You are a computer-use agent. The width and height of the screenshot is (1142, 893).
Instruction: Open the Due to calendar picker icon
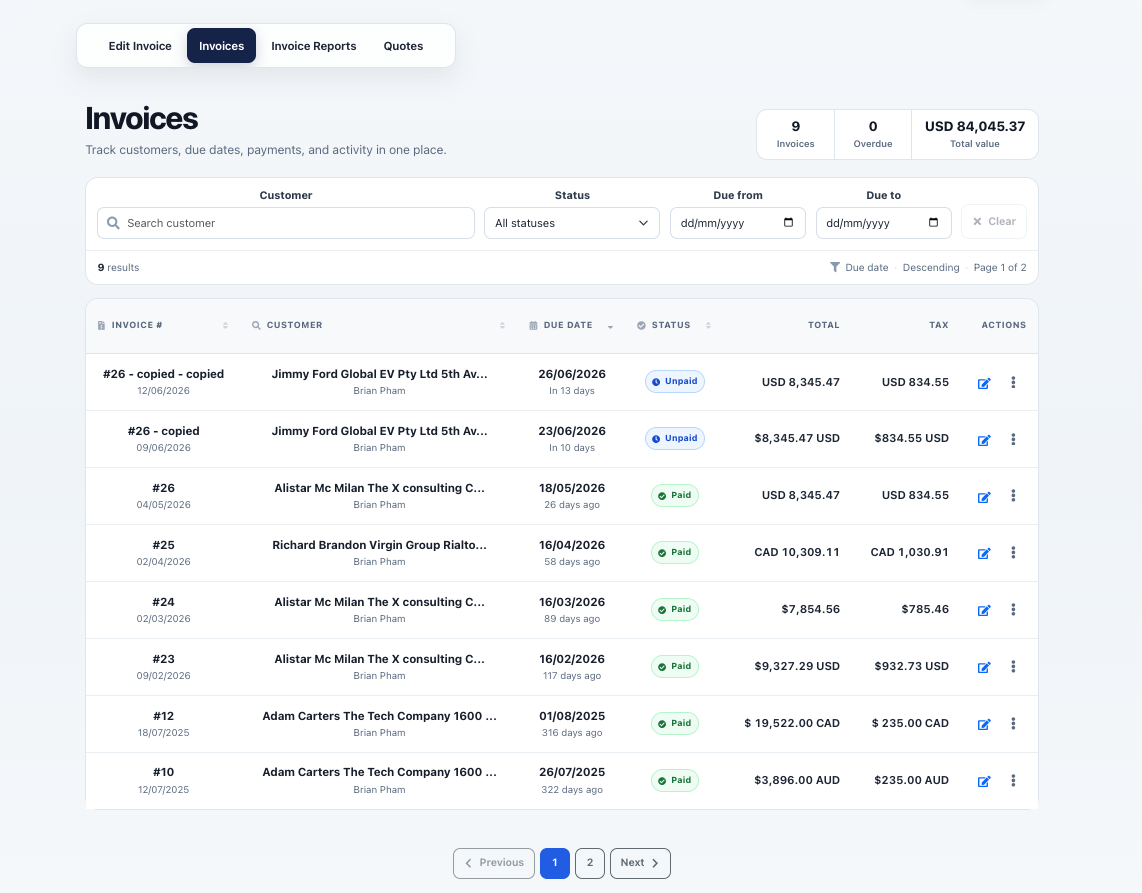(x=934, y=222)
